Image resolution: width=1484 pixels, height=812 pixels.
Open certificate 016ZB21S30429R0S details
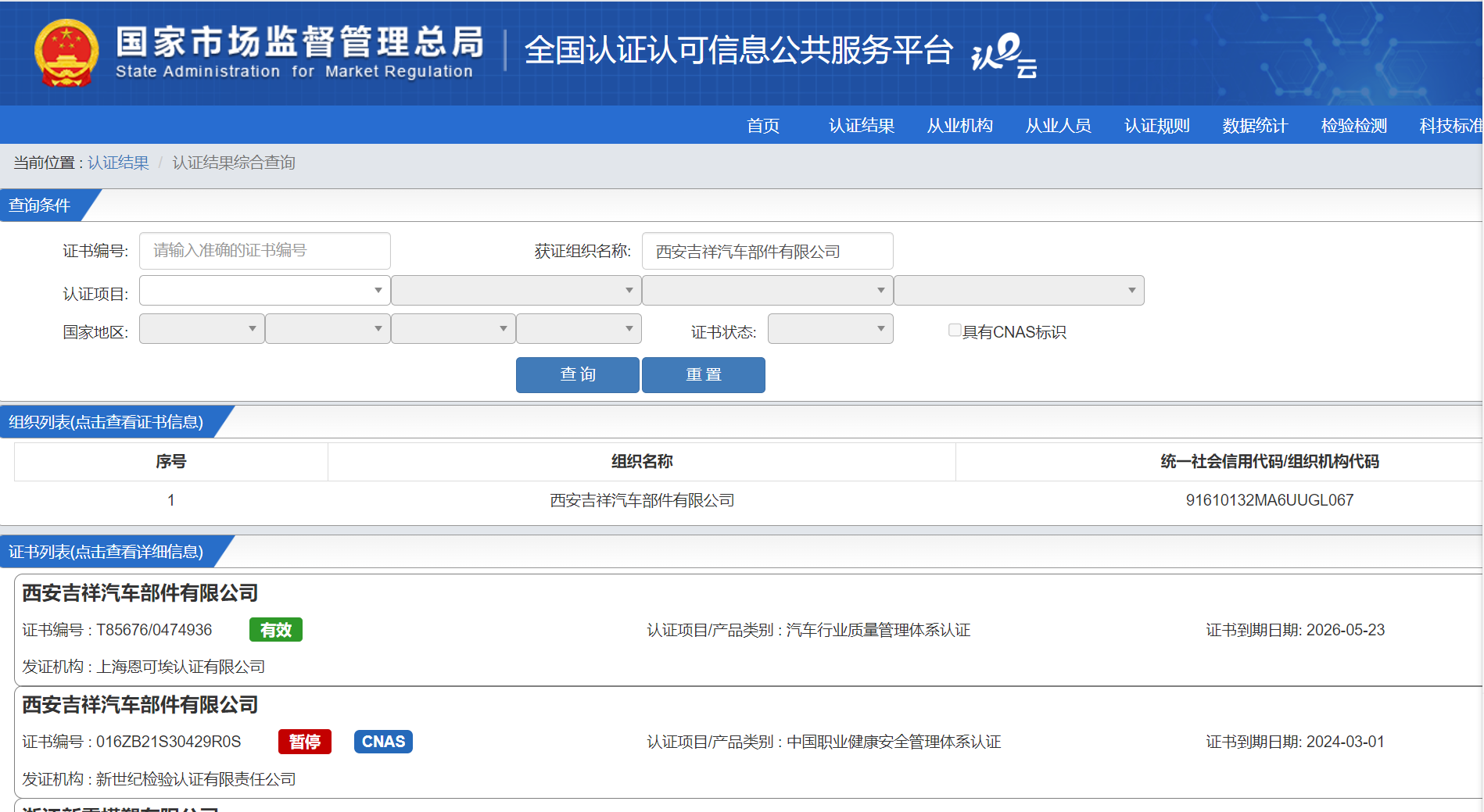tap(168, 742)
